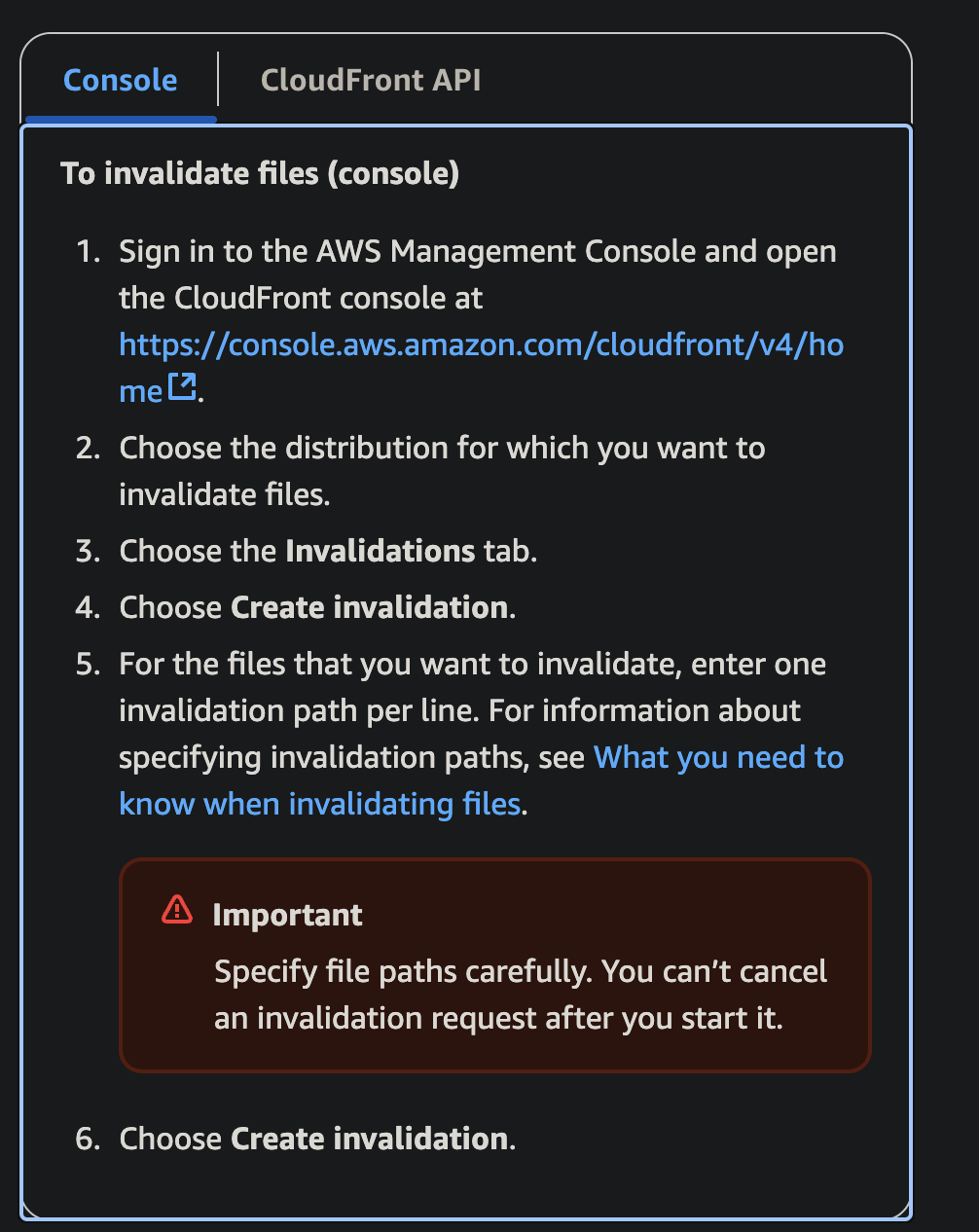Click 'For the files that you want' step text

[472, 664]
